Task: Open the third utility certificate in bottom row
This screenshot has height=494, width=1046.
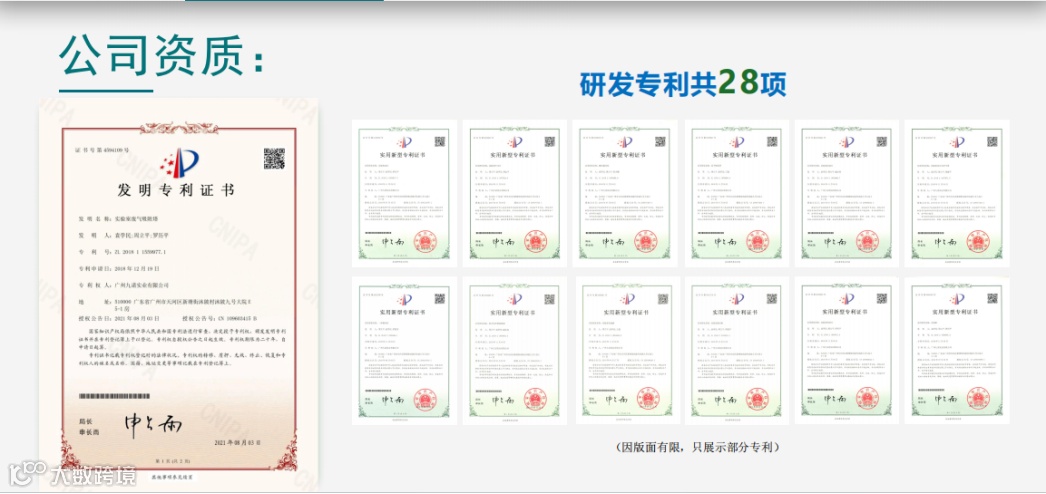Action: [628, 351]
